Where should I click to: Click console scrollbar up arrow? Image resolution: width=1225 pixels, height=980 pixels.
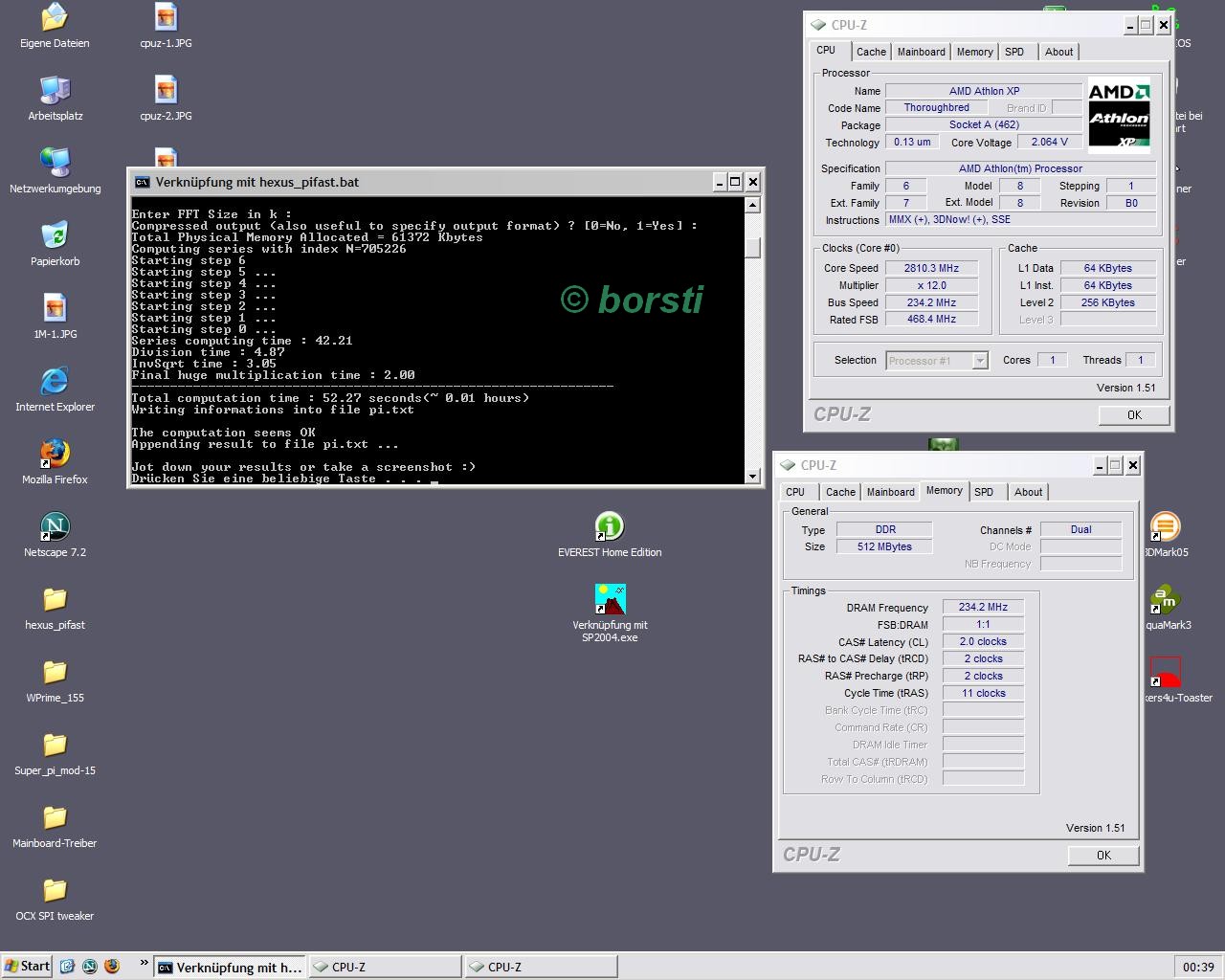pos(752,205)
